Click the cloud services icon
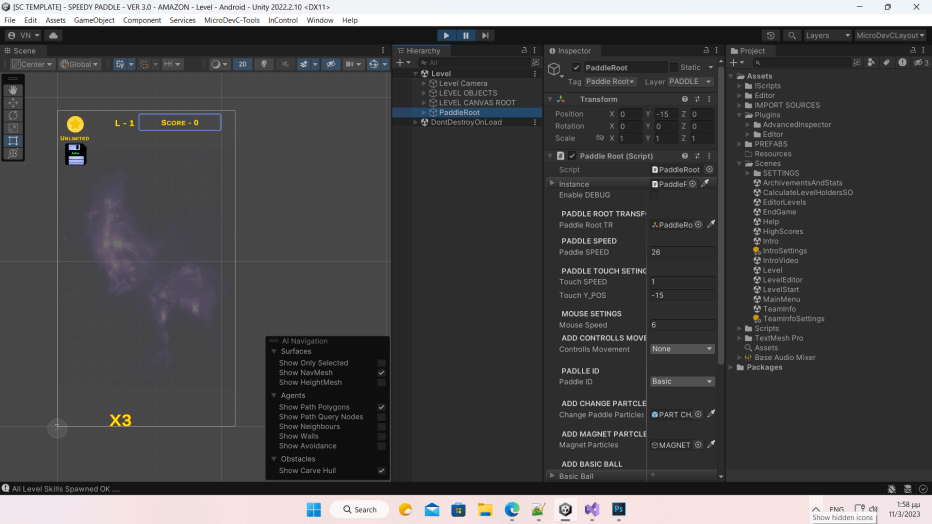 pos(53,35)
